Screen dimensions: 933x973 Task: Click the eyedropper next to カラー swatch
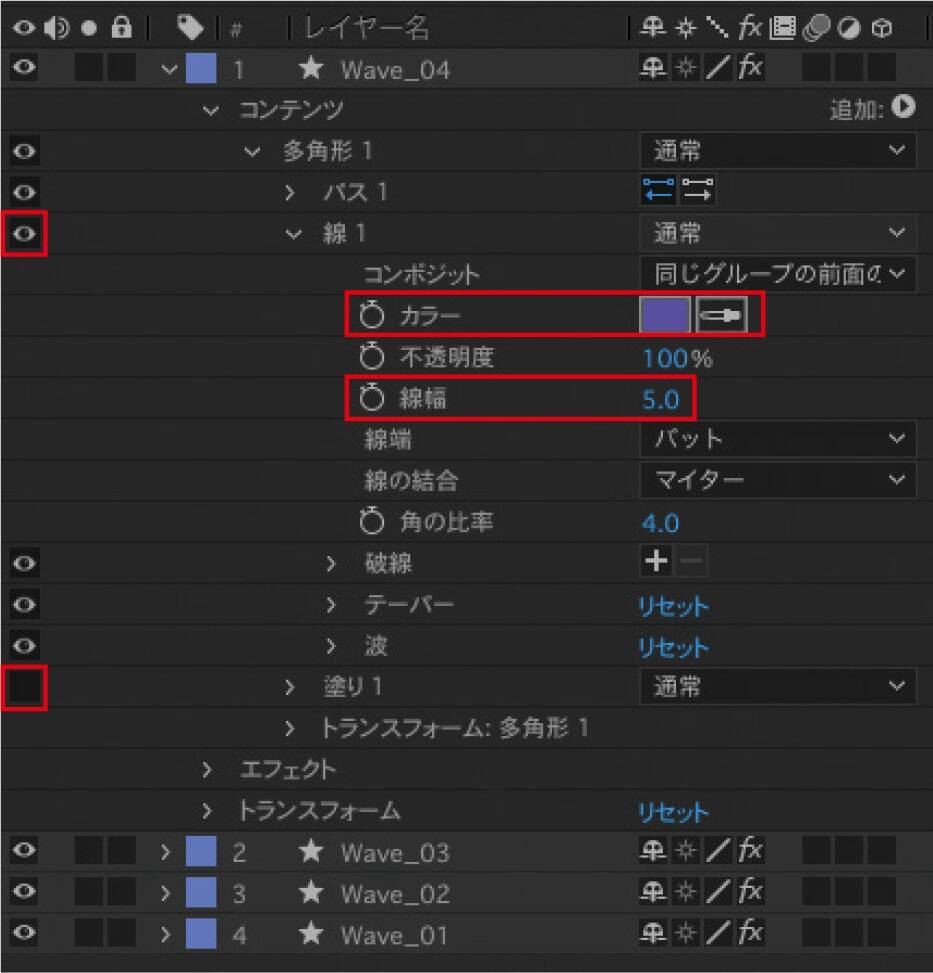click(721, 315)
